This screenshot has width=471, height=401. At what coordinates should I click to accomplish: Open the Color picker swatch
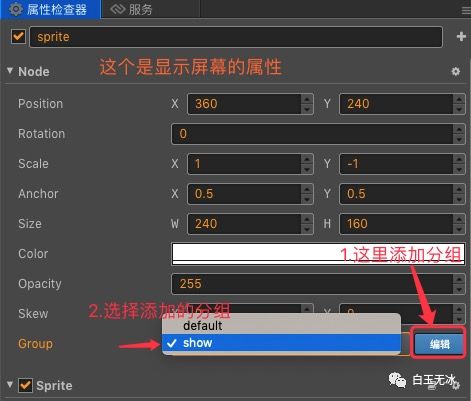(x=318, y=254)
